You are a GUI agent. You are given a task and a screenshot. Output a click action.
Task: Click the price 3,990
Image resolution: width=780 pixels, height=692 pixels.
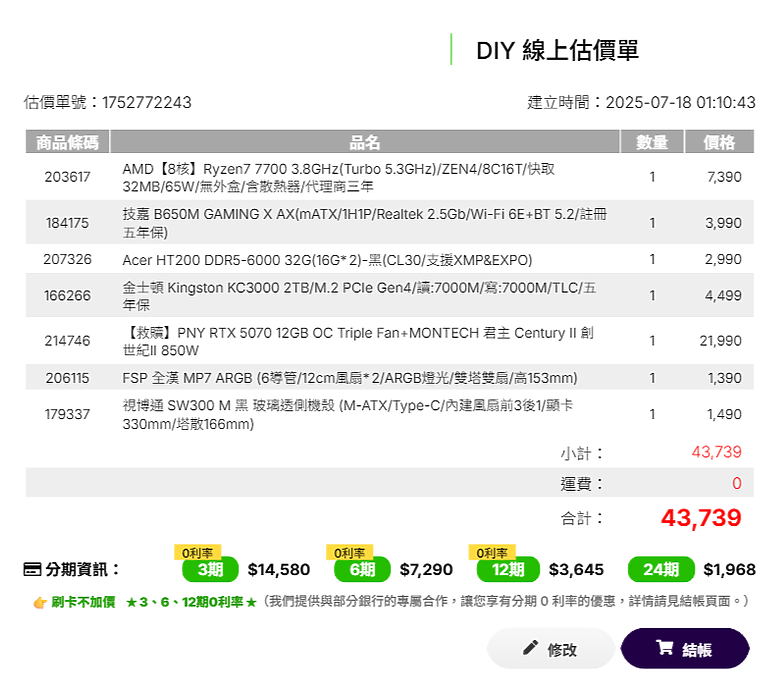[x=723, y=222]
